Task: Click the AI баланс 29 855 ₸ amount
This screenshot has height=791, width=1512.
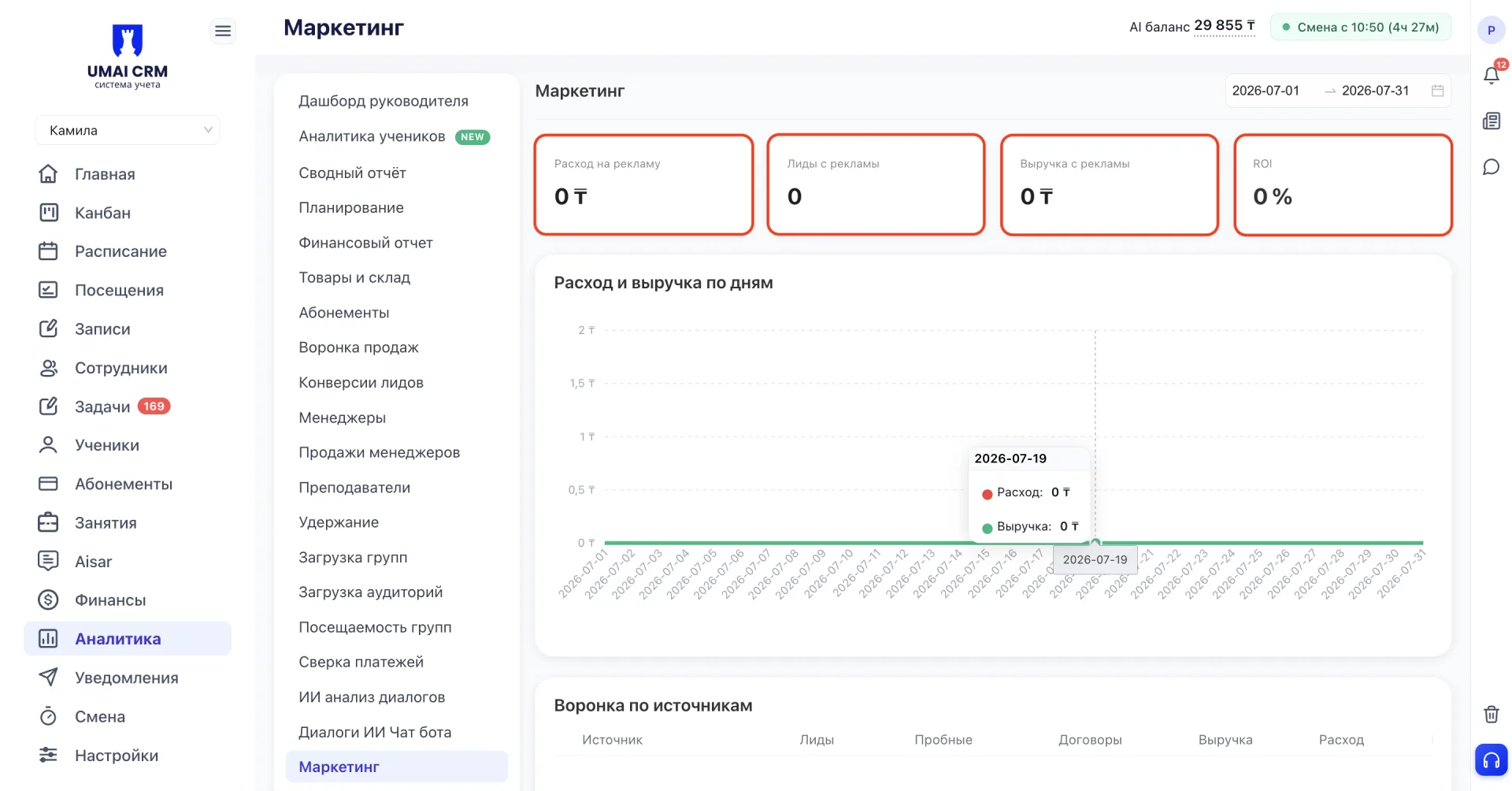Action: (1225, 26)
